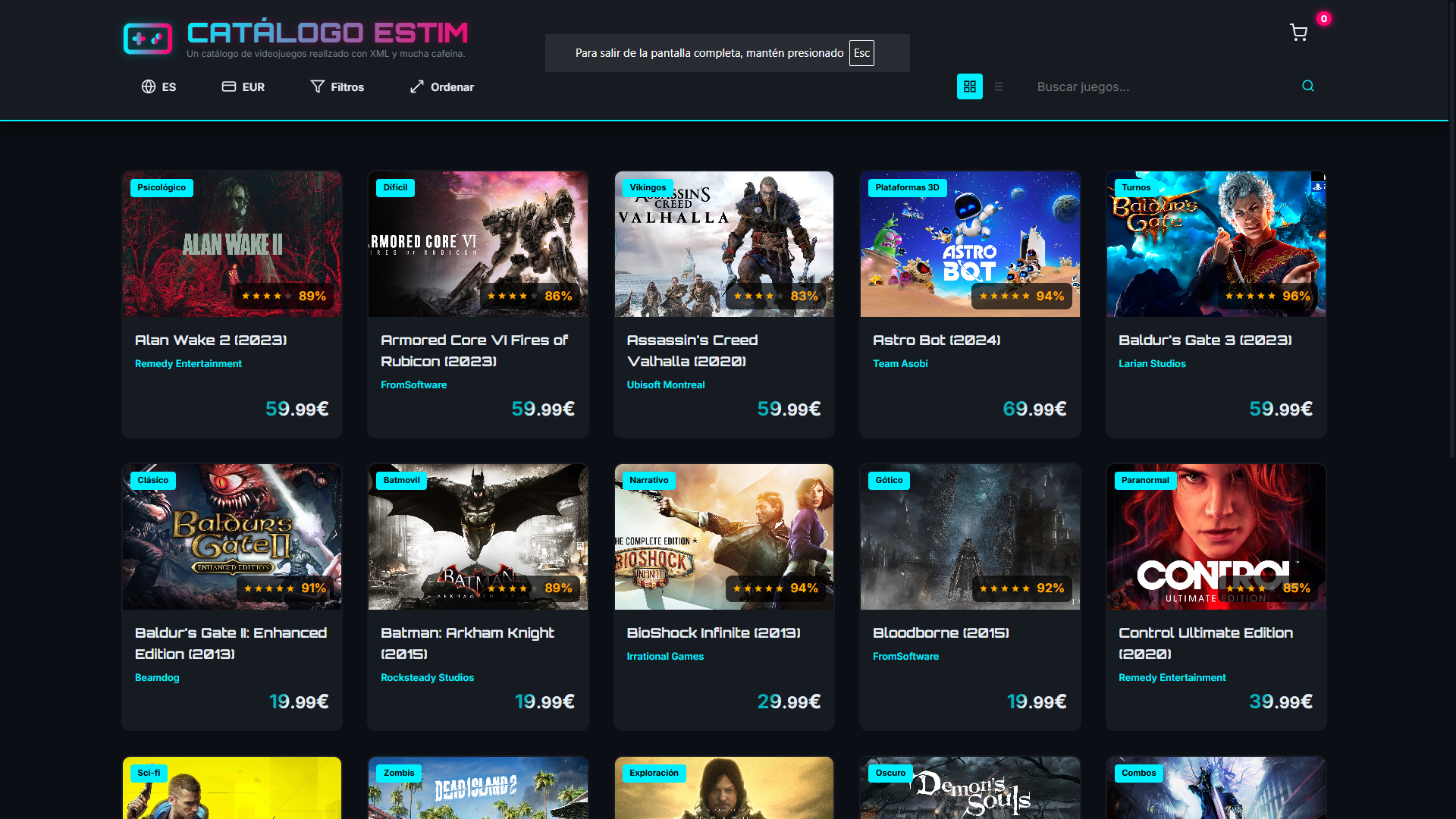This screenshot has height=819, width=1456.
Task: Click the search magnifier icon
Action: click(x=1308, y=86)
